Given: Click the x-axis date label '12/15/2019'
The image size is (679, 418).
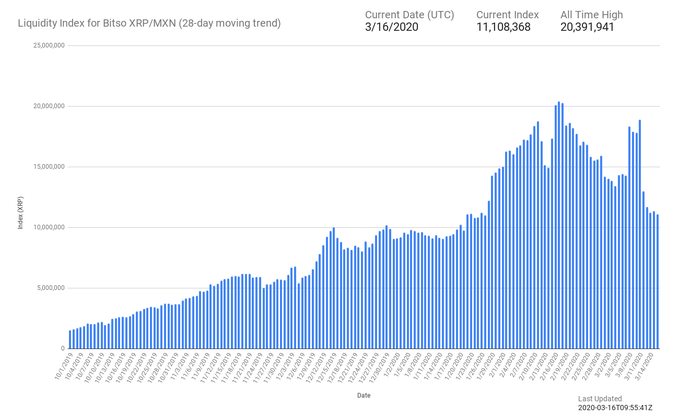Looking at the screenshot, I should [x=326, y=367].
